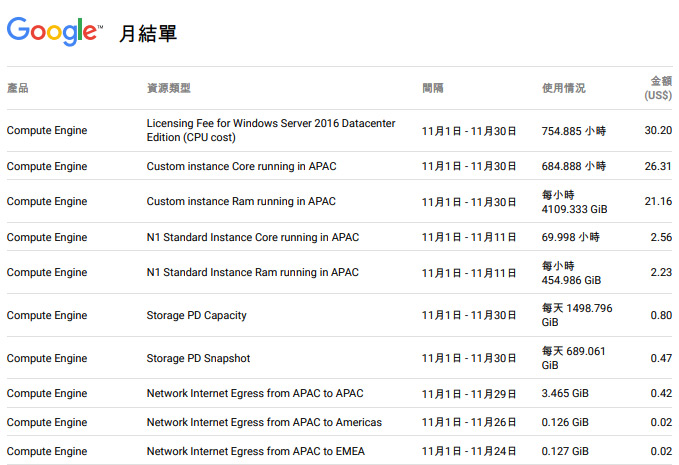The width and height of the screenshot is (679, 465).
Task: Click the 11月1日 - 11月26日 interval
Action: coord(469,423)
